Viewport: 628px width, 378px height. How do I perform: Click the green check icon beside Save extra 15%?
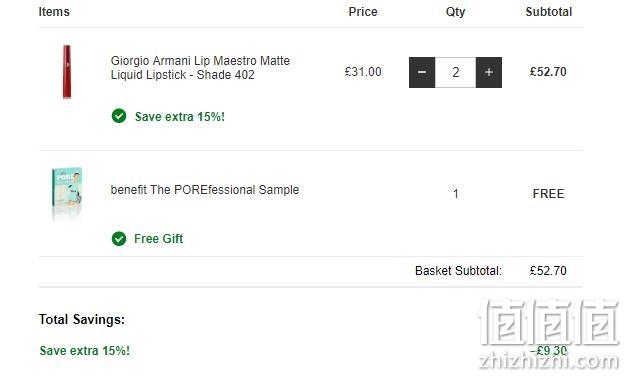[x=119, y=116]
